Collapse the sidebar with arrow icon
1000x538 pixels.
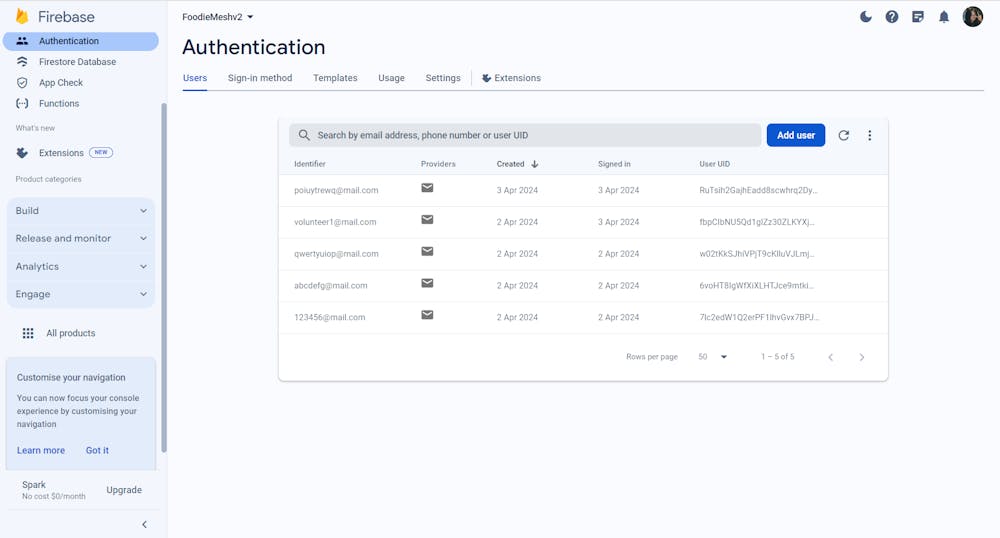(144, 524)
